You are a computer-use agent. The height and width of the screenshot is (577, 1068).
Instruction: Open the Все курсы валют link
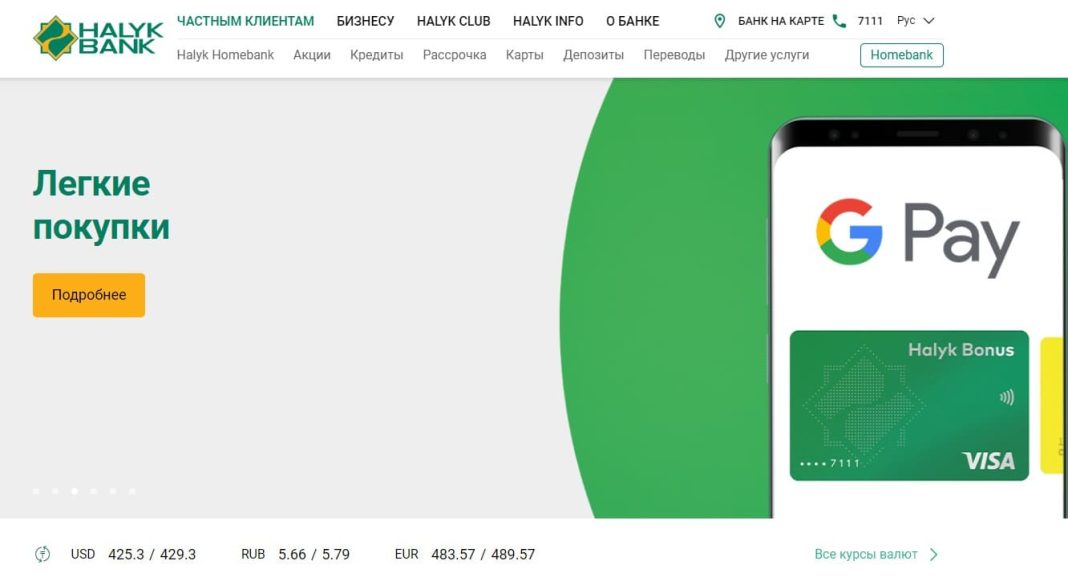tap(866, 555)
